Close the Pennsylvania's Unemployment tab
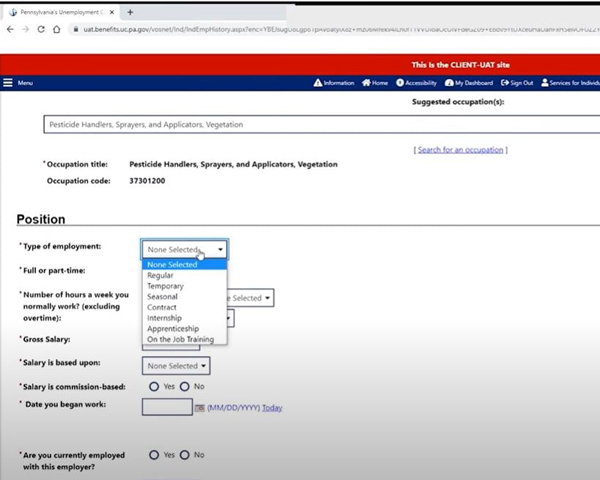The height and width of the screenshot is (480, 600). 112,12
